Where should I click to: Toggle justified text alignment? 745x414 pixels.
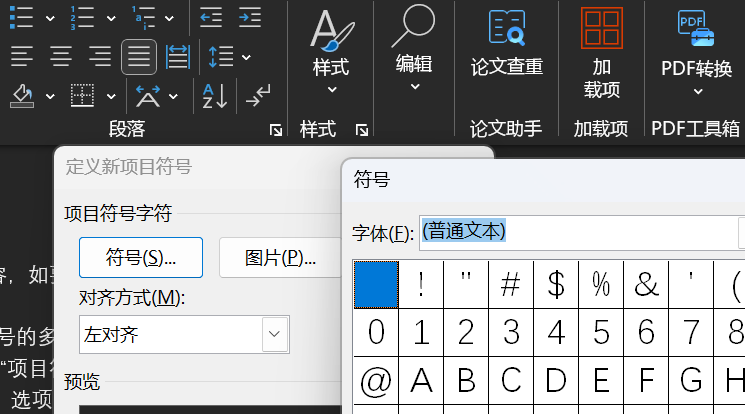[139, 57]
